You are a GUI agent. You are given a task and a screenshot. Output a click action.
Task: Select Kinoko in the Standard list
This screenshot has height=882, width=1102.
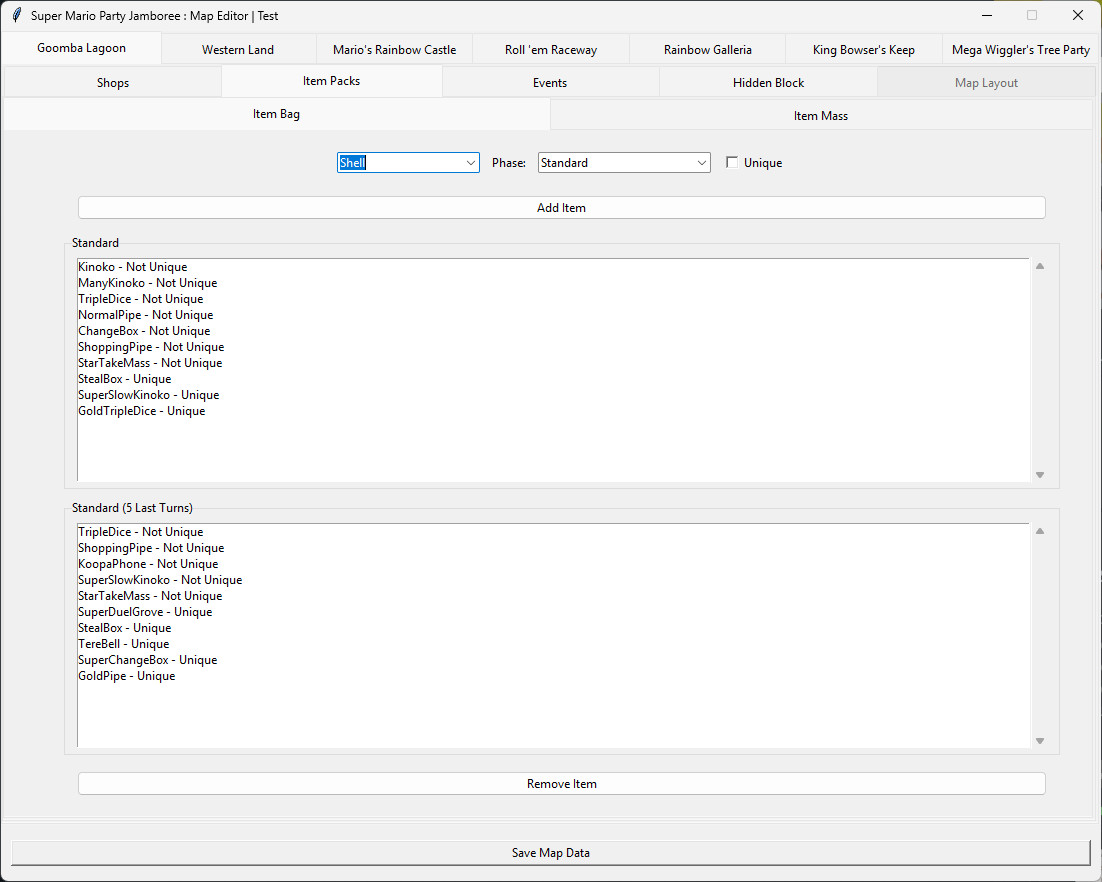(x=132, y=266)
